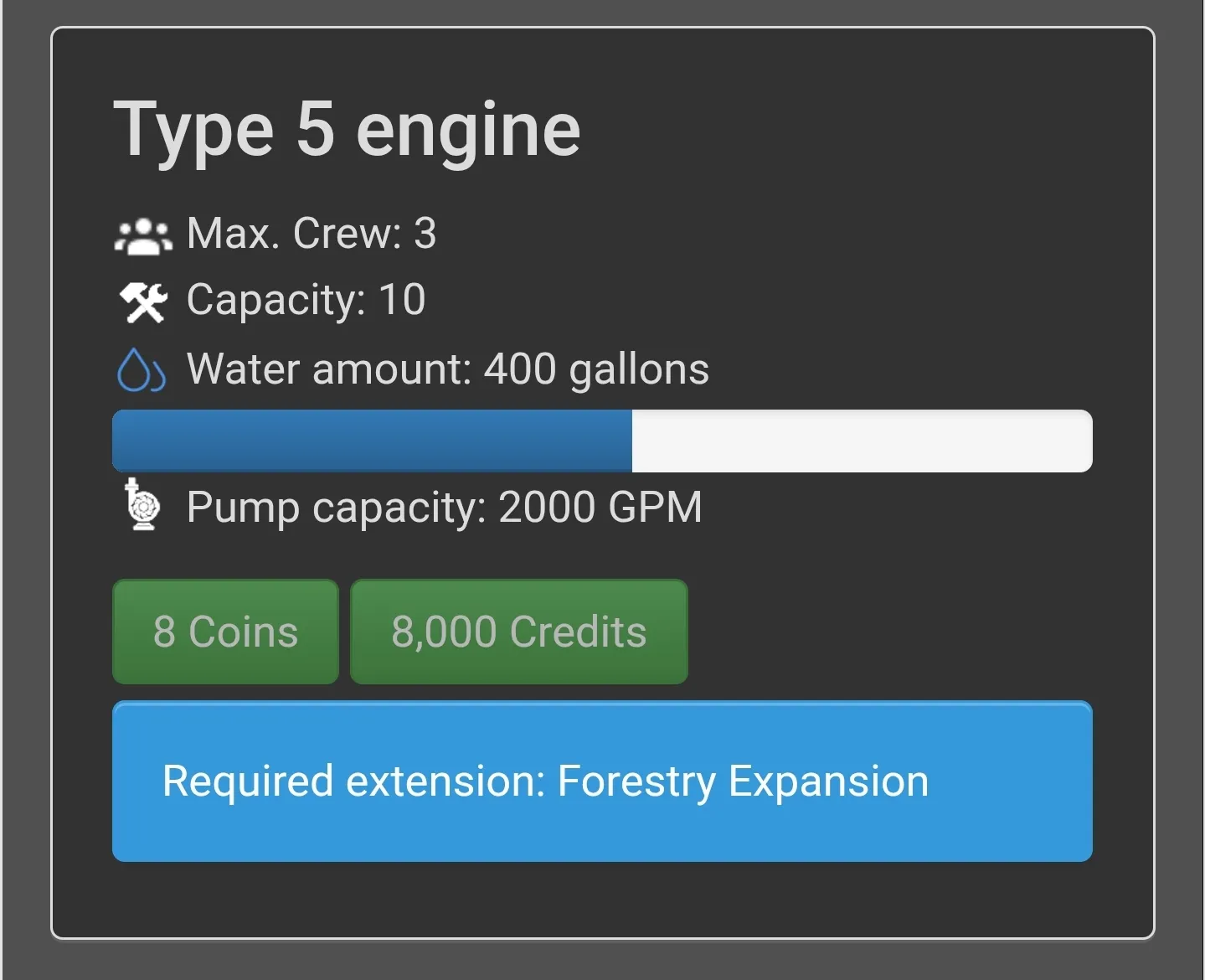This screenshot has width=1205, height=980.
Task: Buy the engine with 8 Coins
Action: coord(226,632)
